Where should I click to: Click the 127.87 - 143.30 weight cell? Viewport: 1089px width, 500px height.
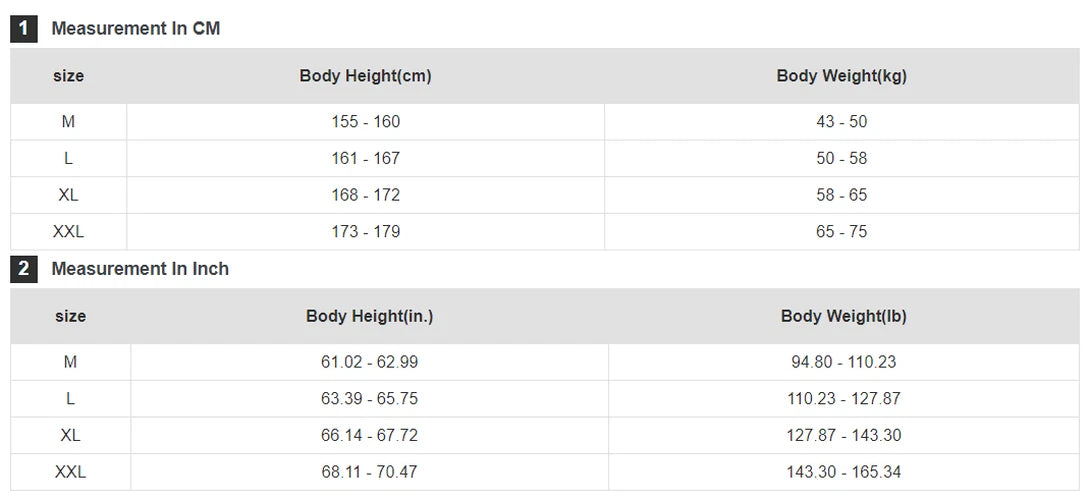coord(843,436)
